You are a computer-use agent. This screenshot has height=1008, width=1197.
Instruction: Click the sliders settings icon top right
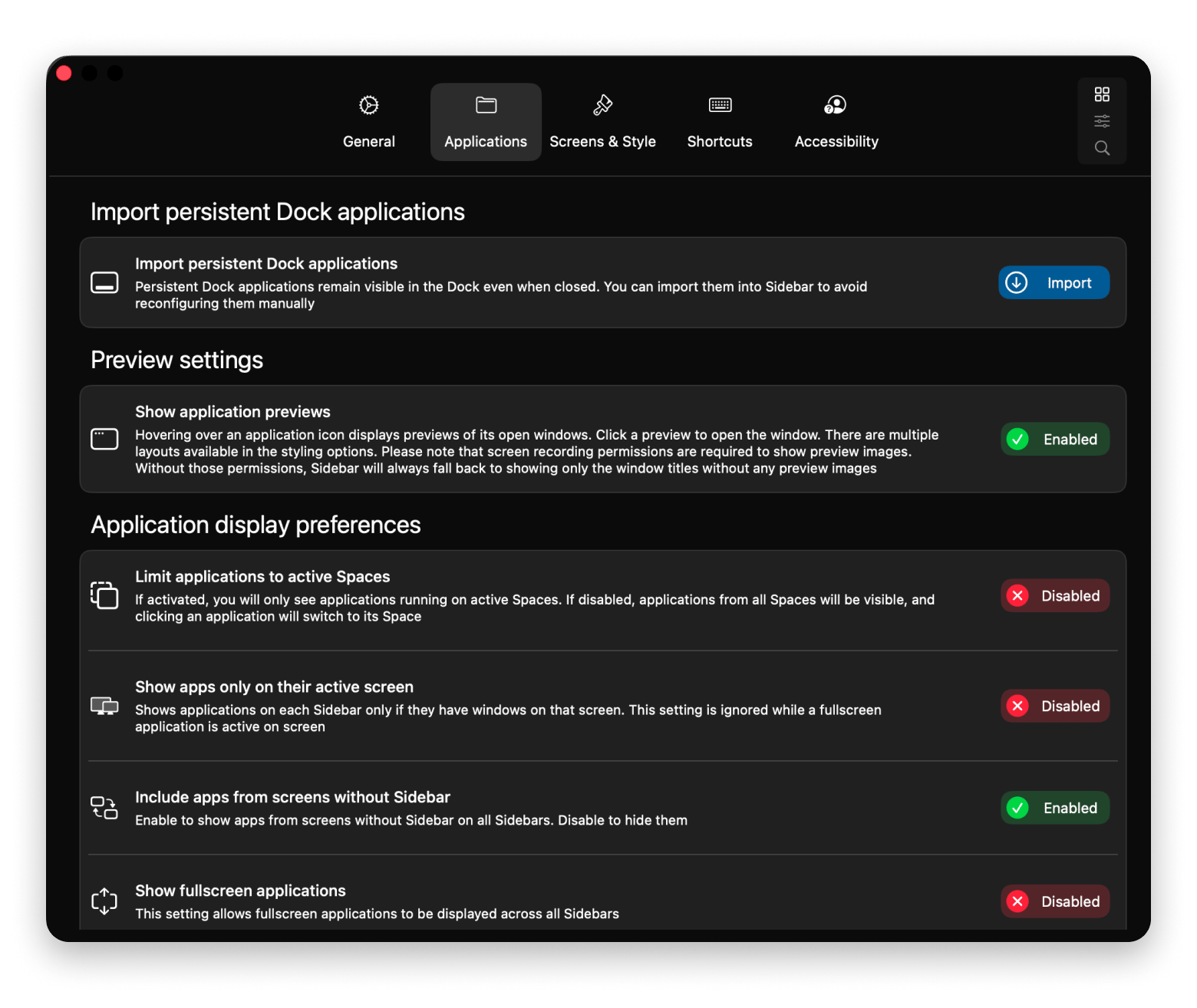(x=1102, y=120)
